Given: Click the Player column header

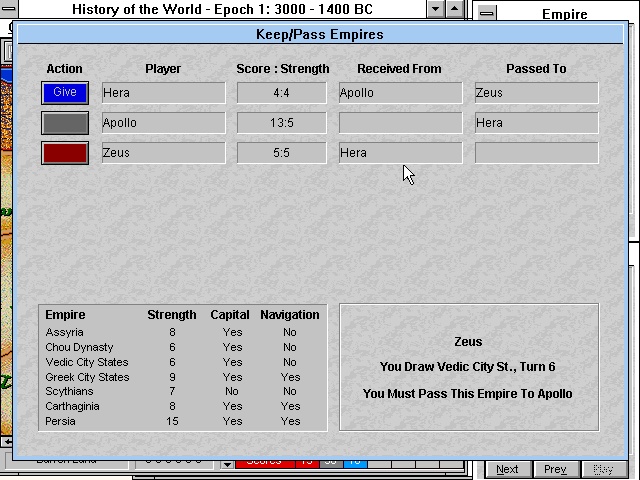Looking at the screenshot, I should pos(163,69).
